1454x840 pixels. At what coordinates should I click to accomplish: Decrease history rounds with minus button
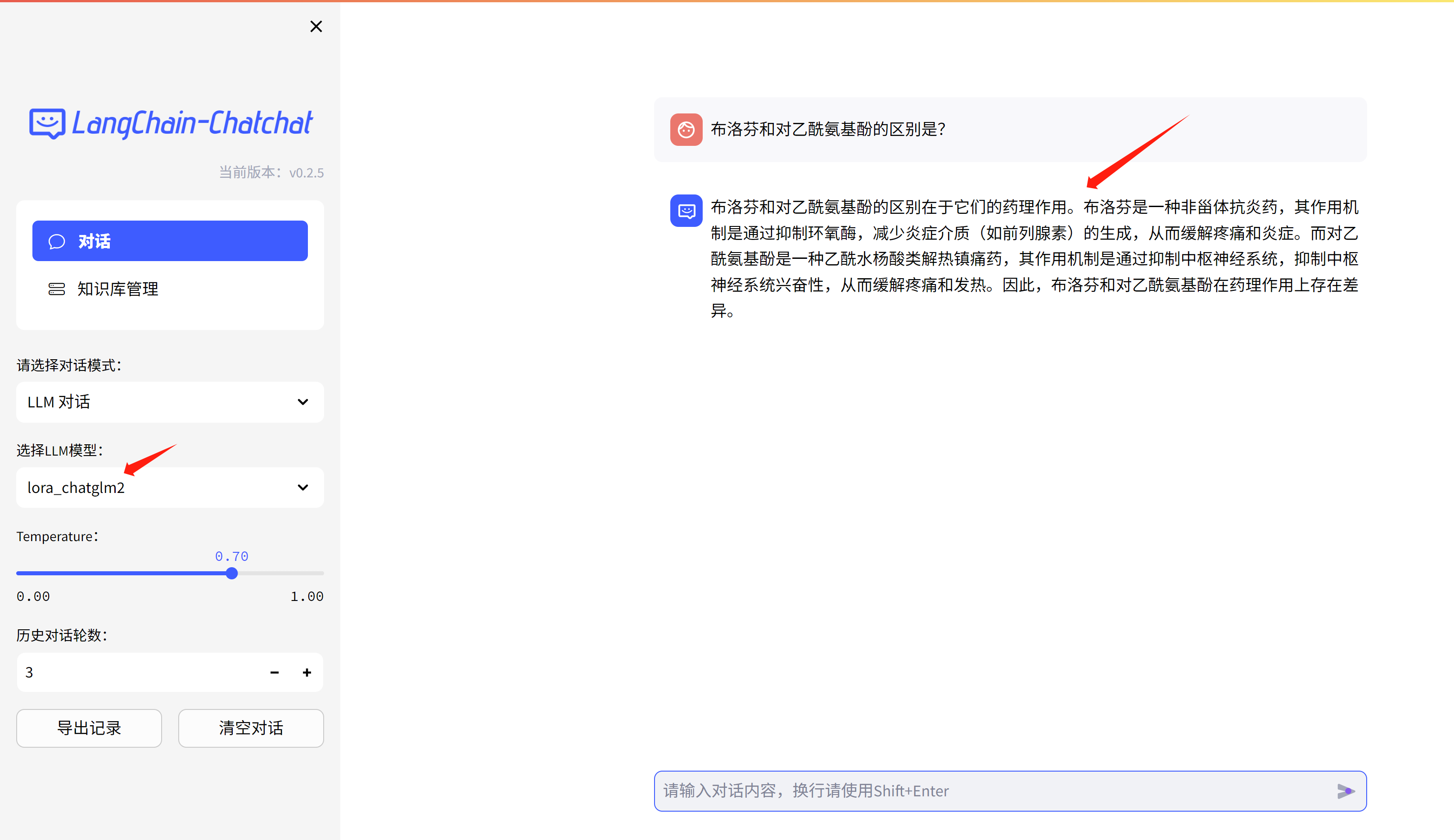coord(275,673)
